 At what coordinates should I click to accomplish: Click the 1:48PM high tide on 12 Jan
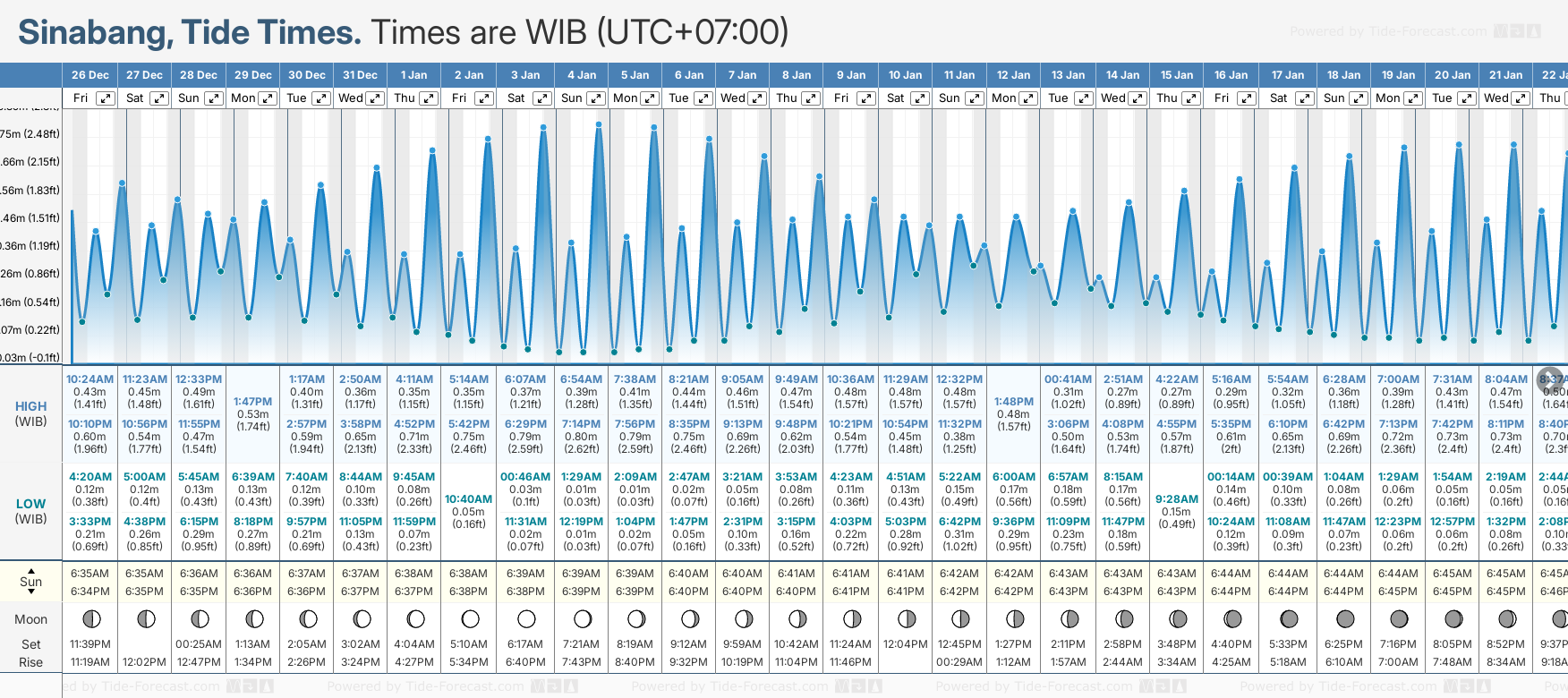1013,402
